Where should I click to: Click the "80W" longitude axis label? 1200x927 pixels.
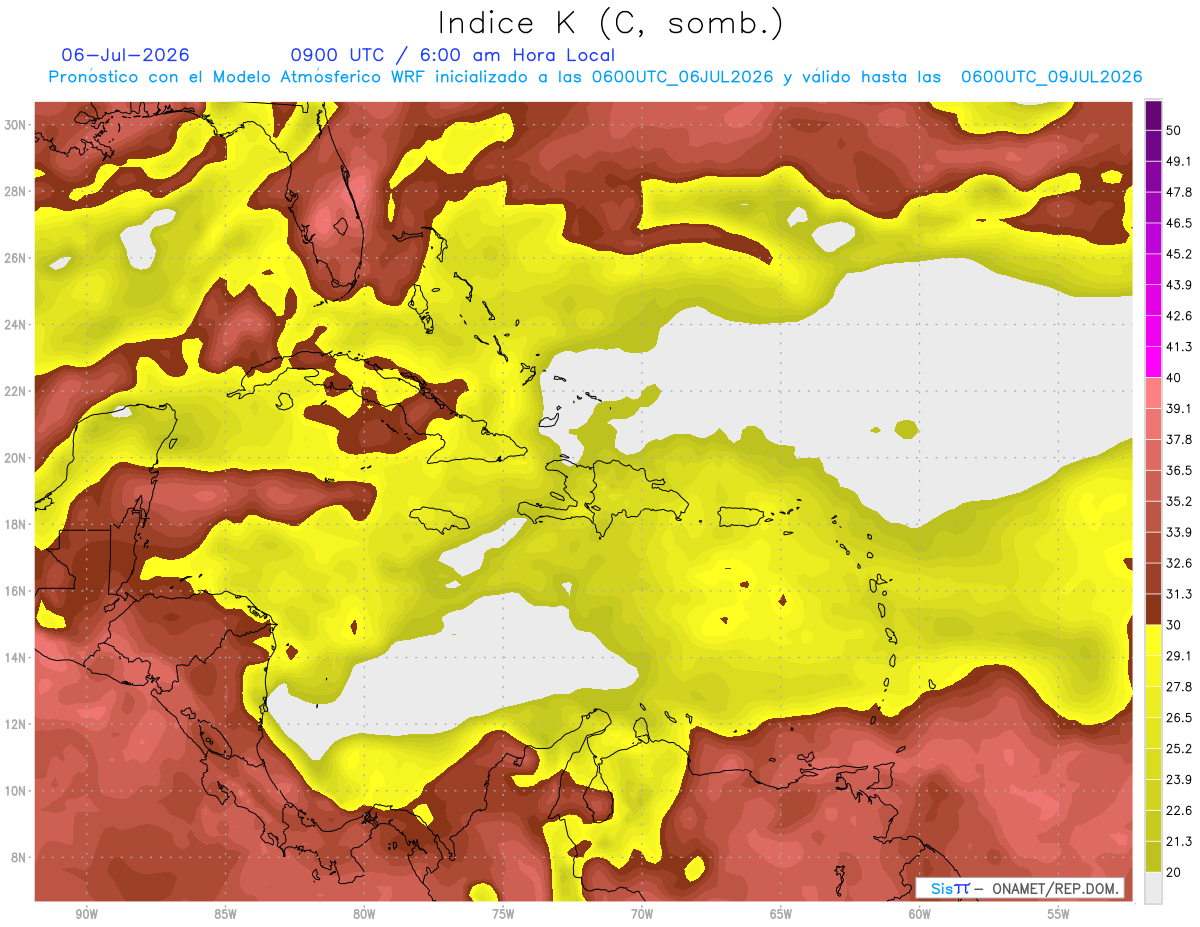click(364, 915)
